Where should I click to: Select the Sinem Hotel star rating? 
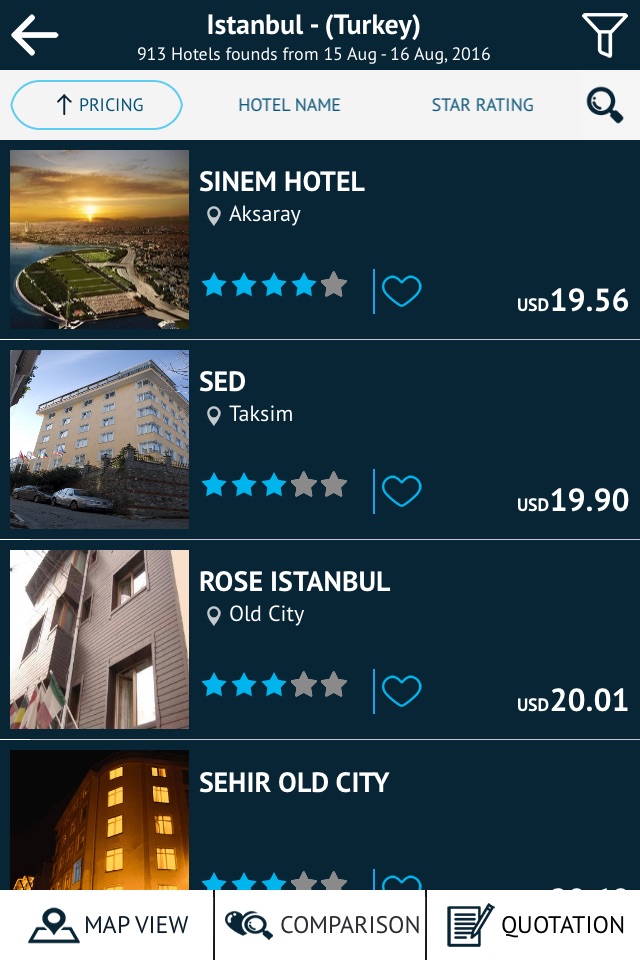274,287
